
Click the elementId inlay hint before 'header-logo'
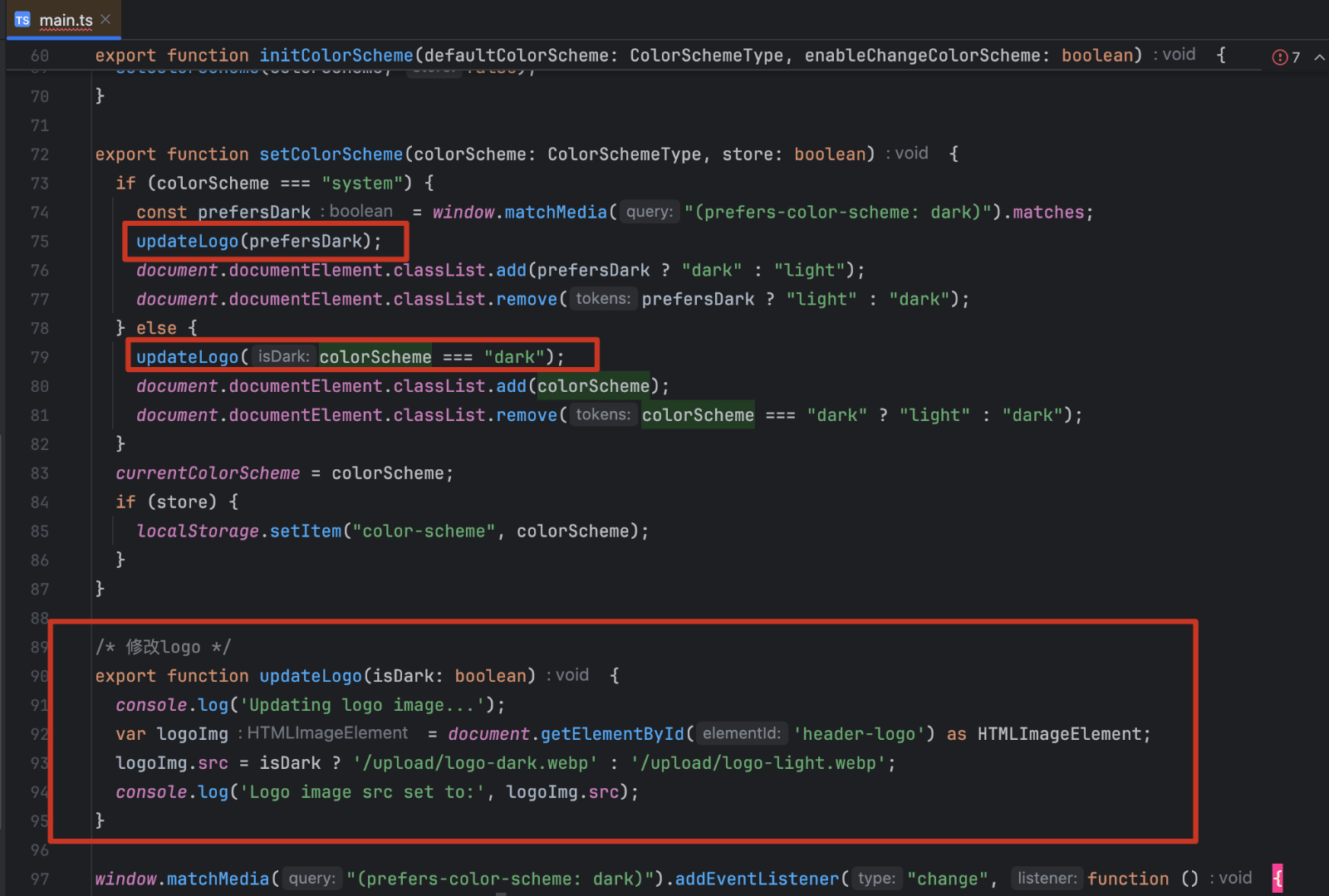(741, 734)
